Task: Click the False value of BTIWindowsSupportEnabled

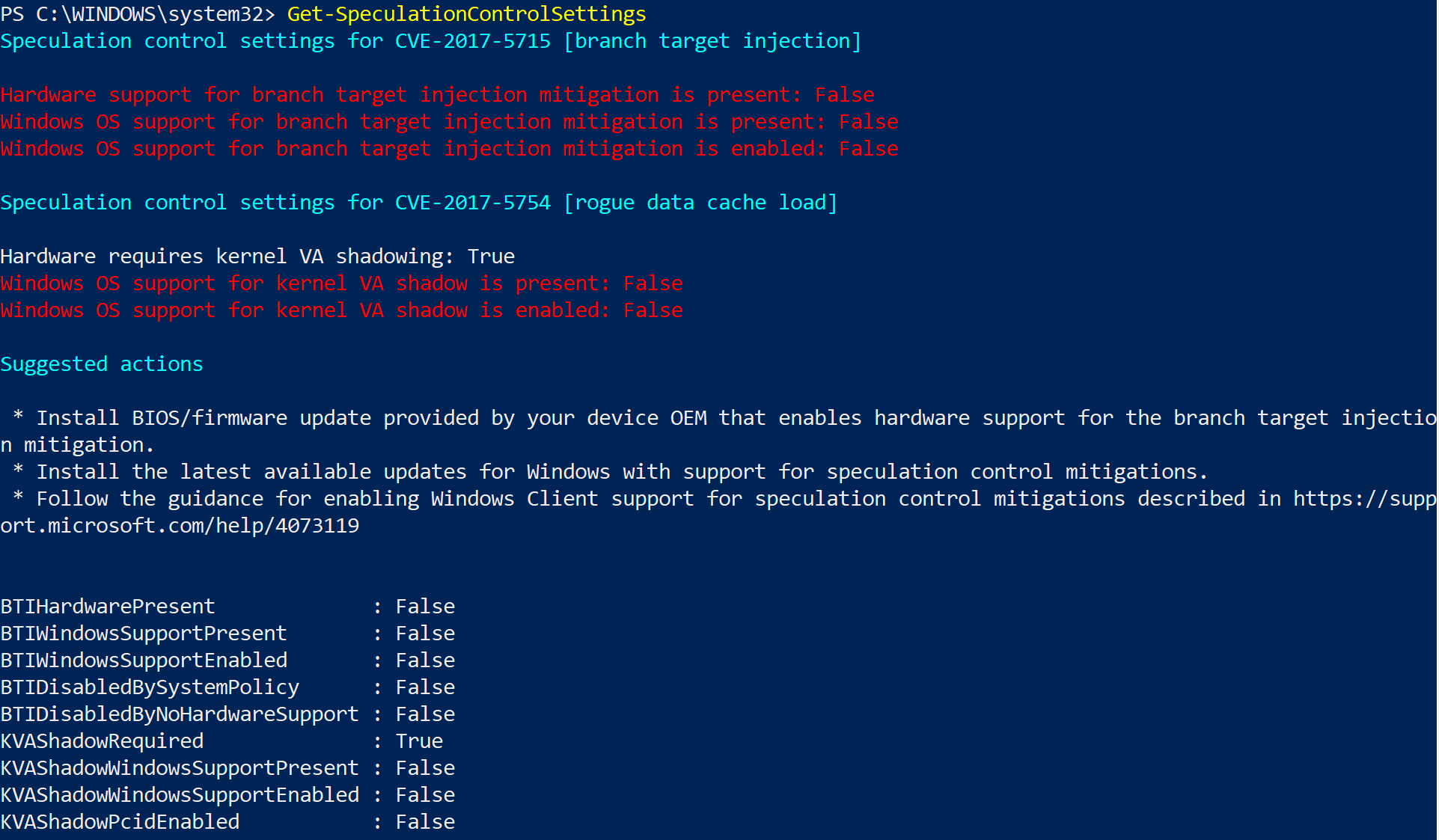Action: tap(425, 660)
